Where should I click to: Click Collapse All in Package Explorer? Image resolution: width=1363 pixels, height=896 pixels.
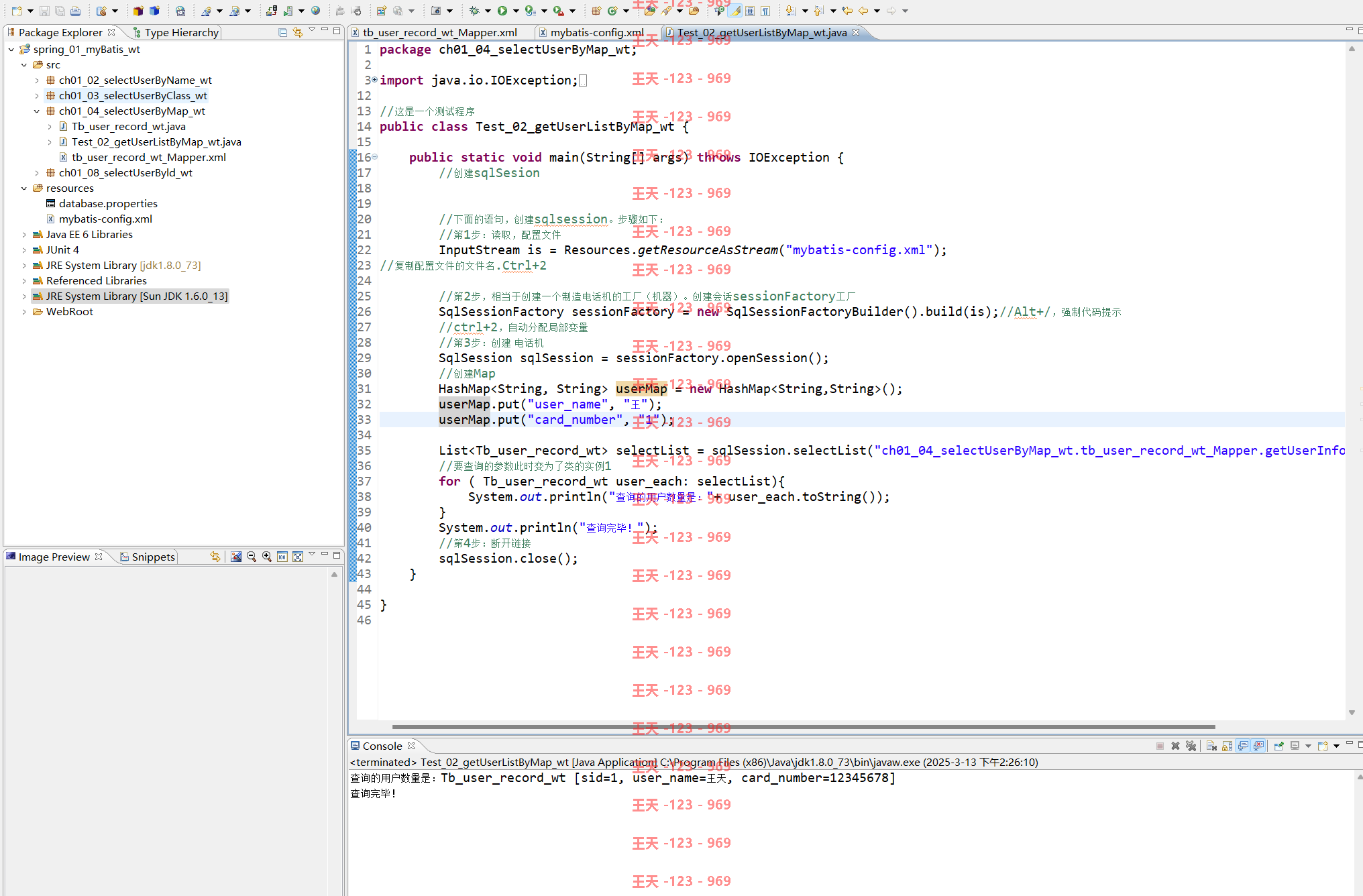283,32
